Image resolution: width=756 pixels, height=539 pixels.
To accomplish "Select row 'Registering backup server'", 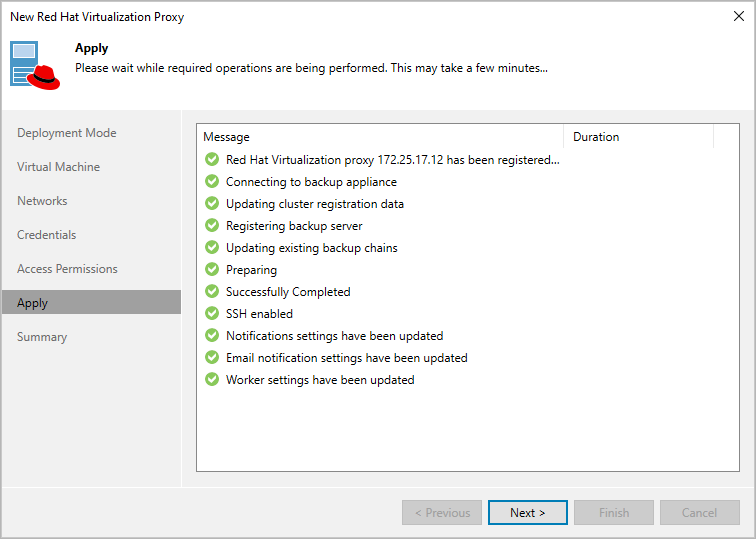I will coord(468,225).
